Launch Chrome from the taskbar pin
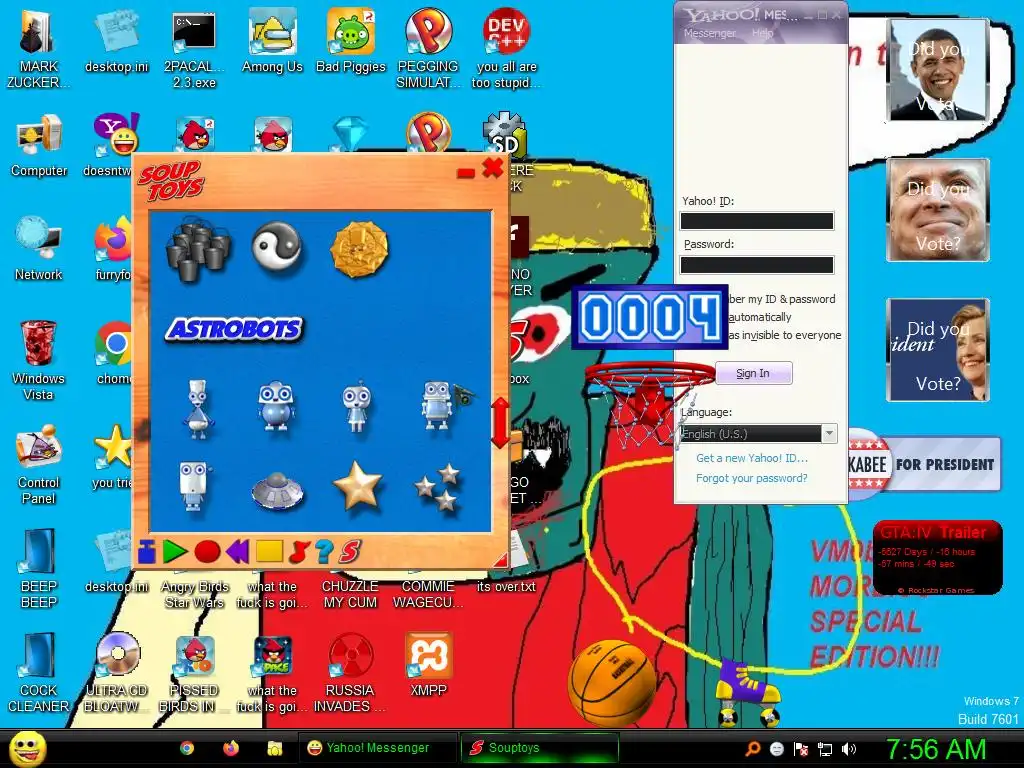The image size is (1024, 768). [x=187, y=748]
